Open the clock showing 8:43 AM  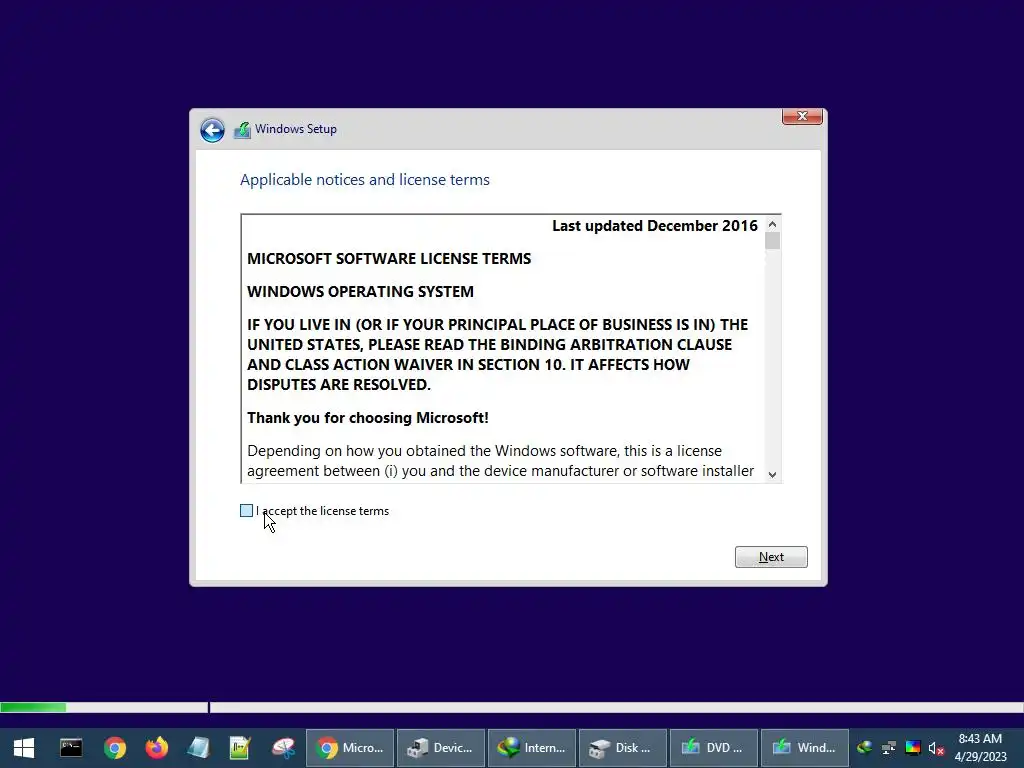pos(980,748)
